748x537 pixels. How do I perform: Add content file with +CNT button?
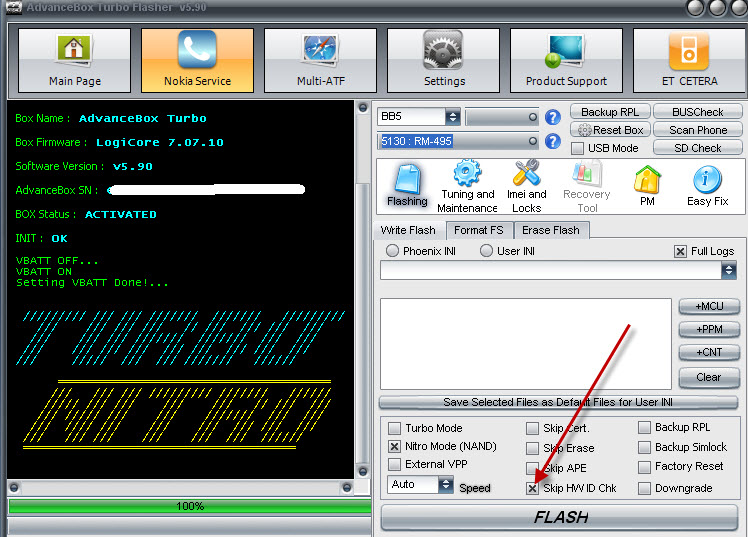(x=709, y=352)
